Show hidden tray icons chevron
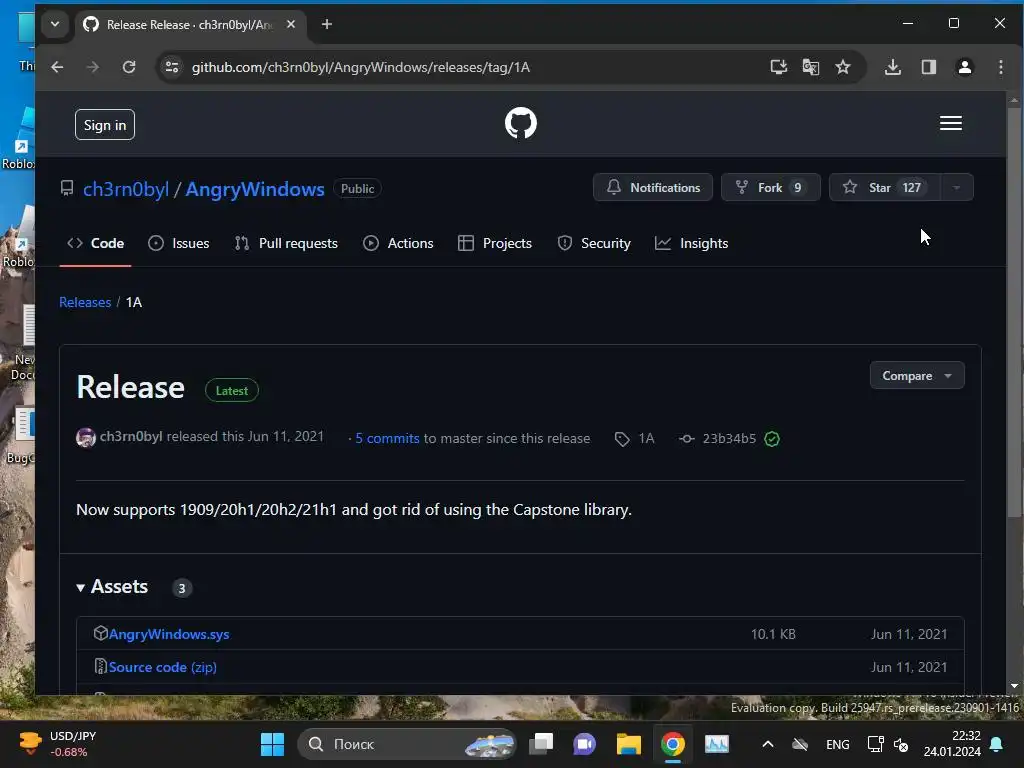 (x=768, y=744)
